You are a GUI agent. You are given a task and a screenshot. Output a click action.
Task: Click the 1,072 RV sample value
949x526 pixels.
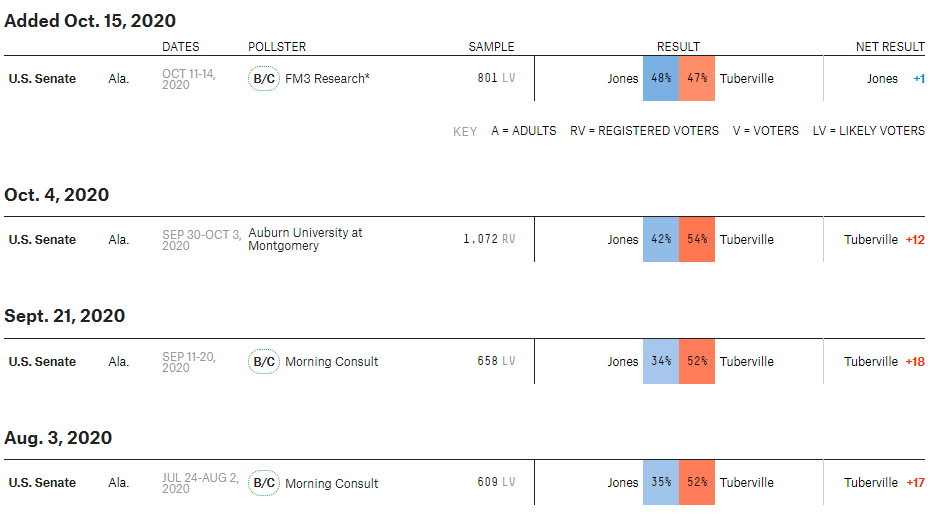click(x=489, y=239)
